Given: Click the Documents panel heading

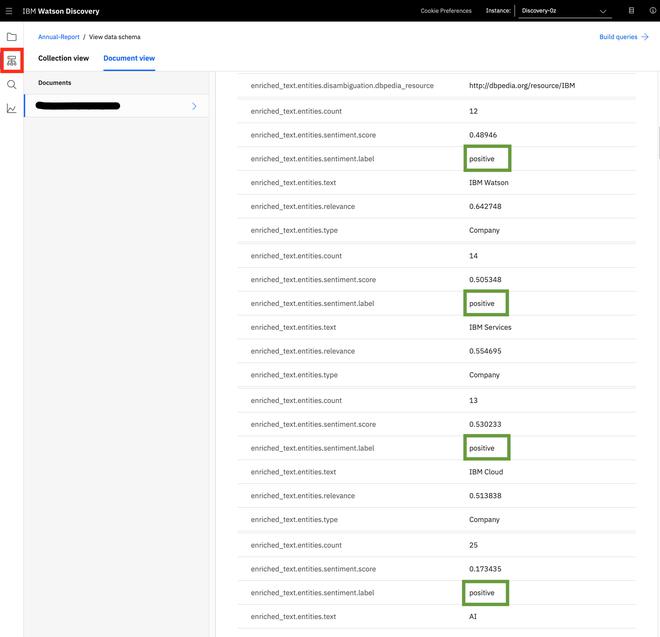Looking at the screenshot, I should [55, 83].
